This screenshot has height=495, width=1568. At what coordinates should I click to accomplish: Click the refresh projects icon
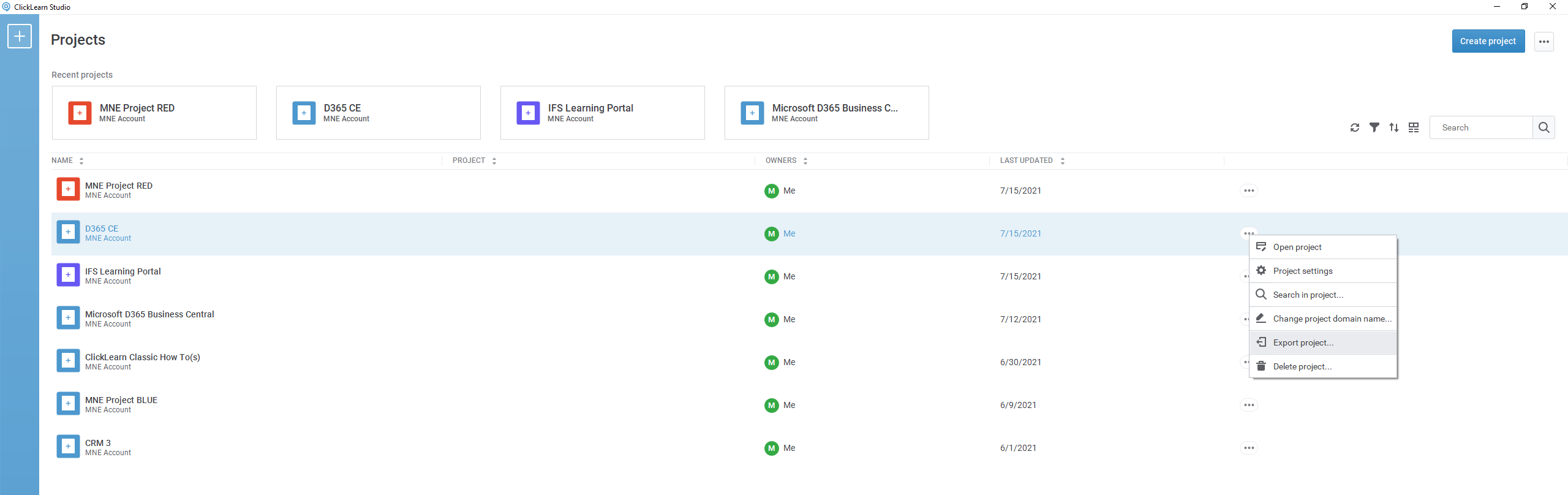point(1355,127)
